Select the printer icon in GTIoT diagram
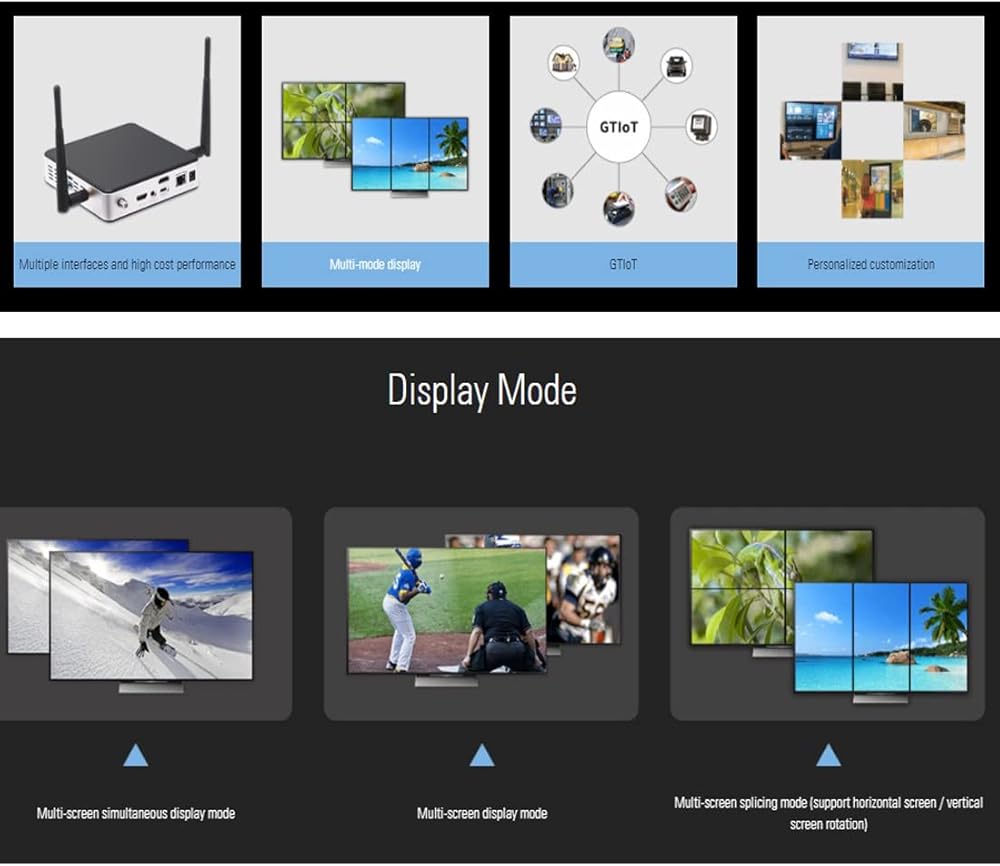Image resolution: width=1000 pixels, height=866 pixels. click(674, 66)
